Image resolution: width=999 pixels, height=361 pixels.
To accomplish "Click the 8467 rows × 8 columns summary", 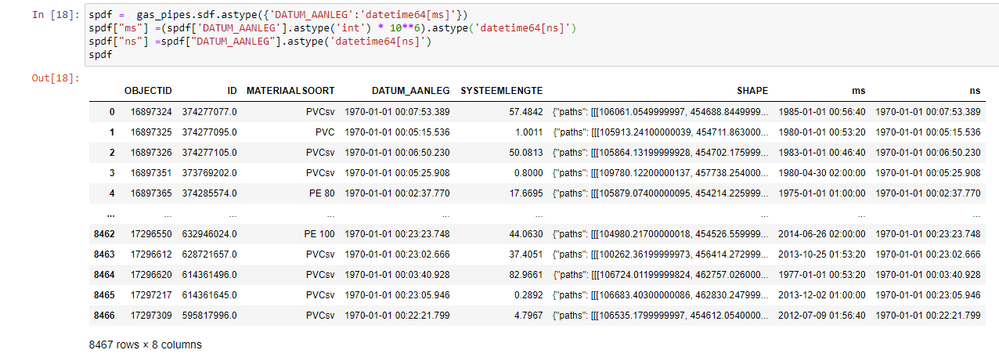I will tap(145, 344).
